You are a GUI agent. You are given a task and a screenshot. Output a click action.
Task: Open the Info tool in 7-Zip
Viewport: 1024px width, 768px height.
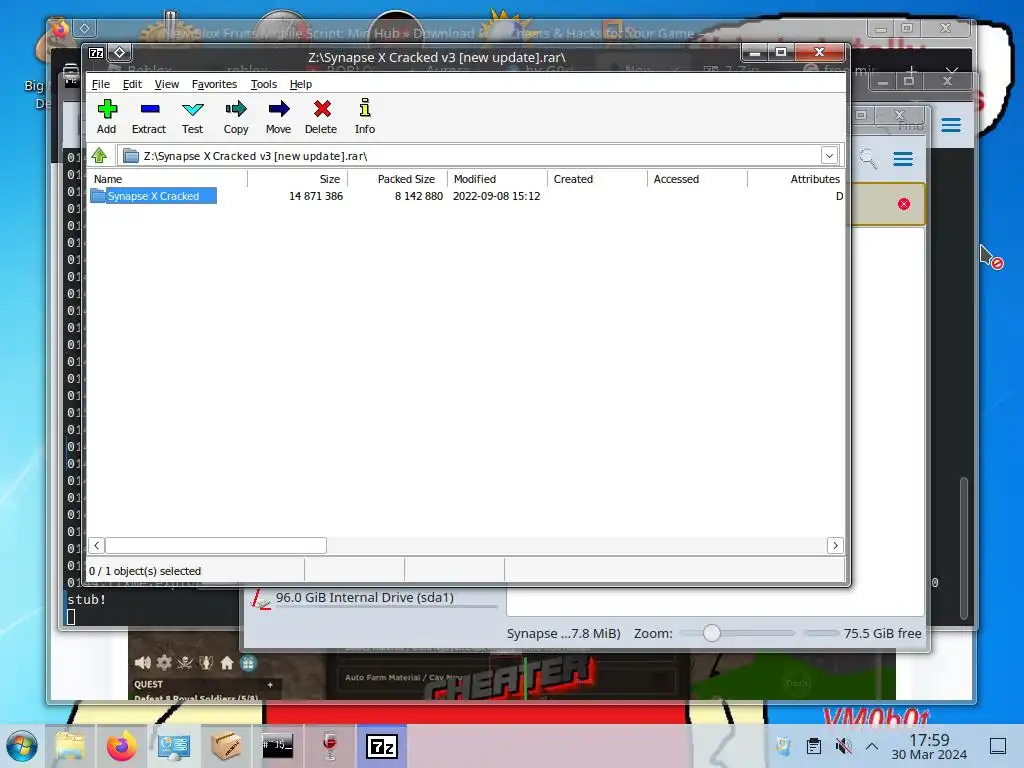coord(364,116)
